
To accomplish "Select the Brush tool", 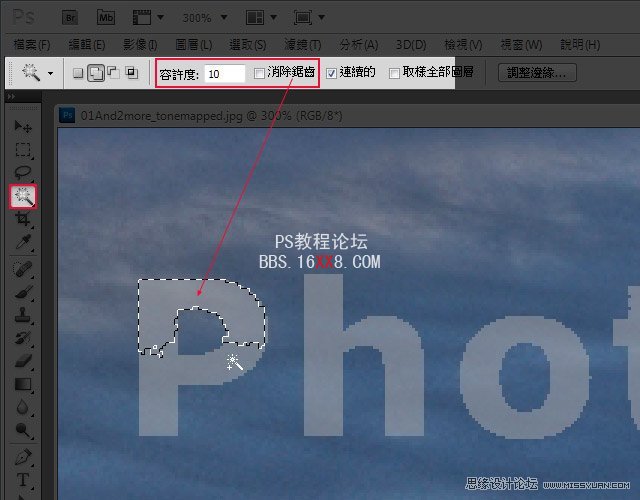I will (23, 292).
